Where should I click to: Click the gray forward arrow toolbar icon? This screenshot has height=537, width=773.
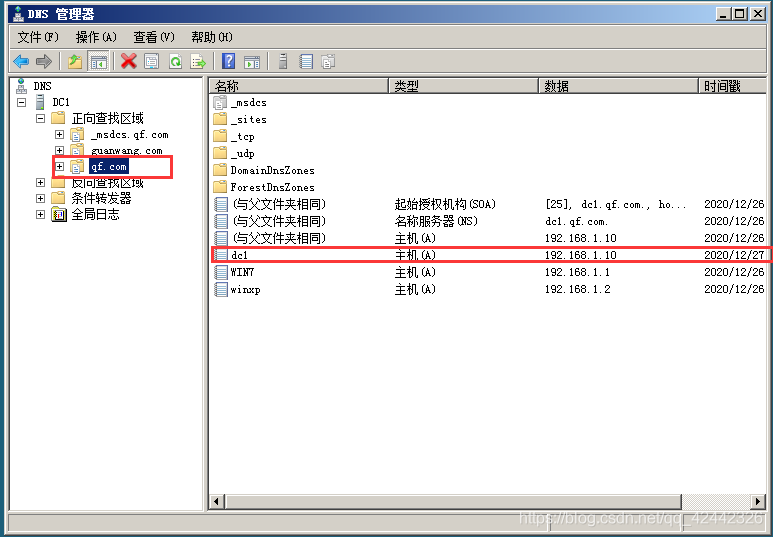point(44,62)
